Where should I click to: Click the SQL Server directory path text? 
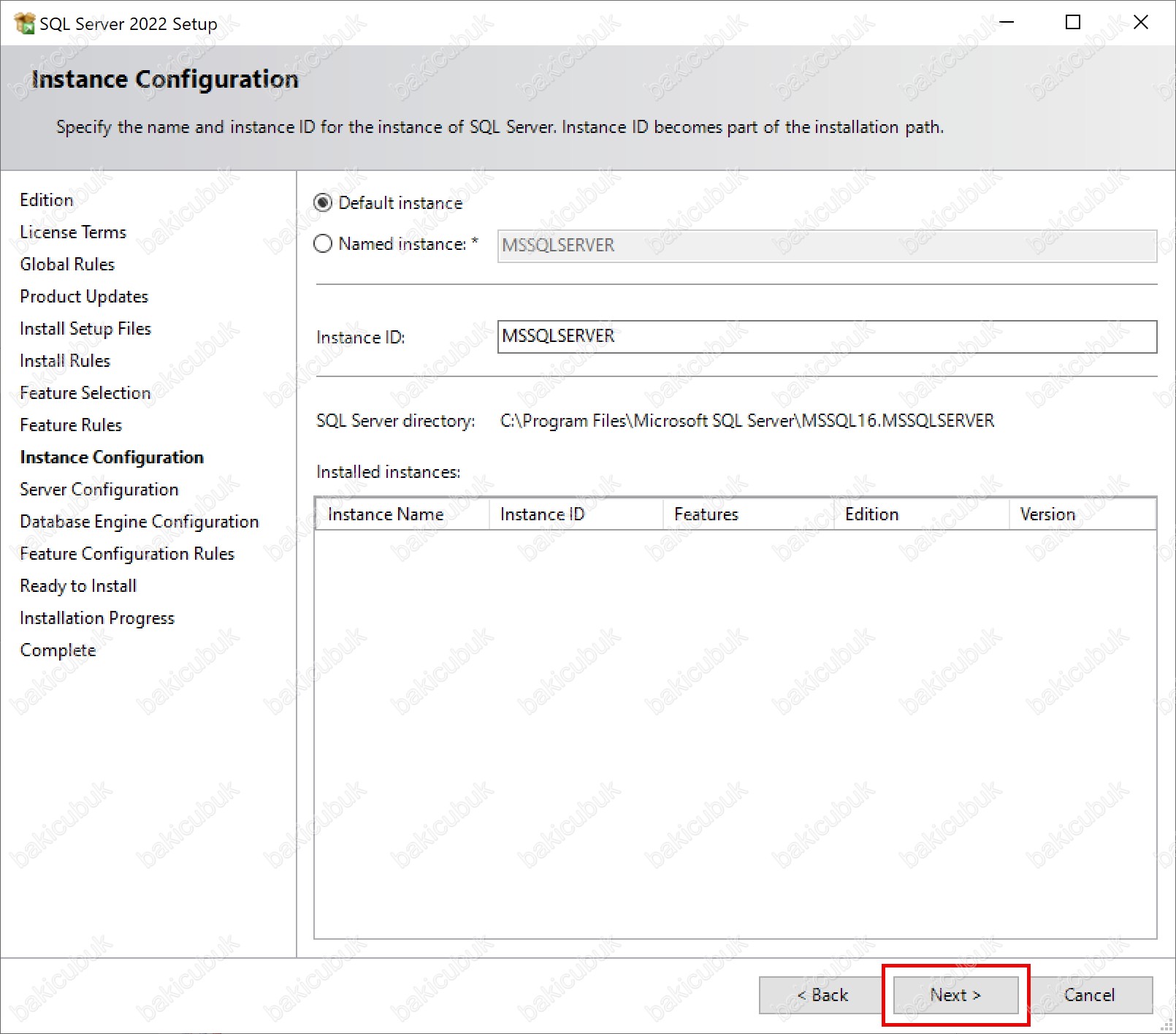click(x=747, y=420)
